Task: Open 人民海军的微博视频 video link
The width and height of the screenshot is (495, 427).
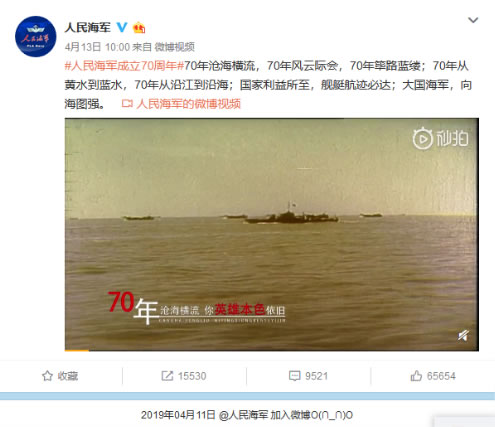Action: [188, 104]
